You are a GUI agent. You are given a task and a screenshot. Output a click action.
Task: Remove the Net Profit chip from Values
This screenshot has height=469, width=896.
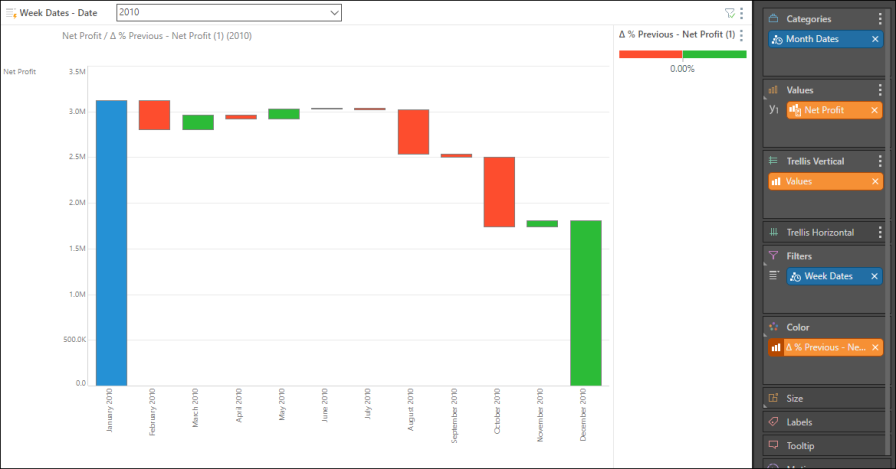coord(875,110)
